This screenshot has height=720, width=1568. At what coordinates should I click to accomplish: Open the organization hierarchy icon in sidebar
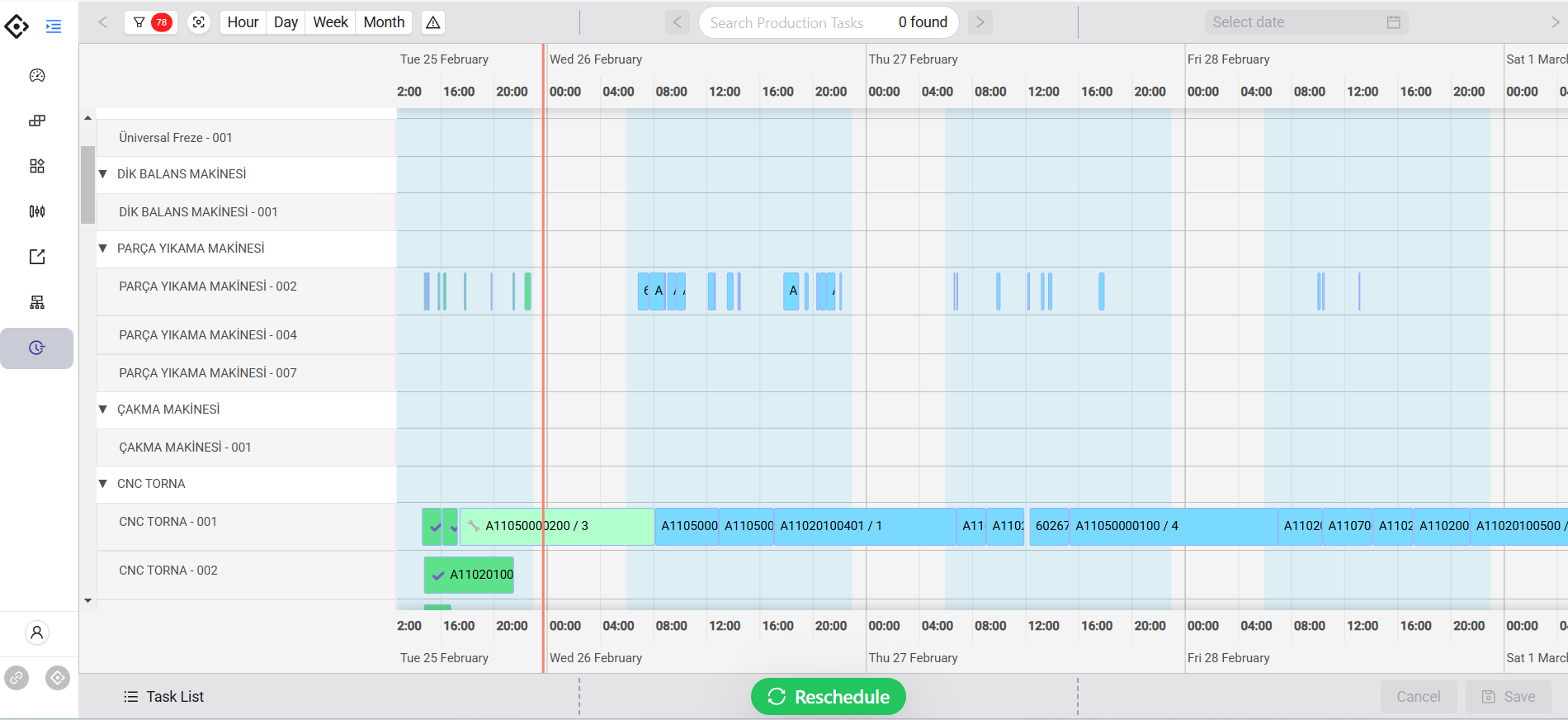pos(37,302)
